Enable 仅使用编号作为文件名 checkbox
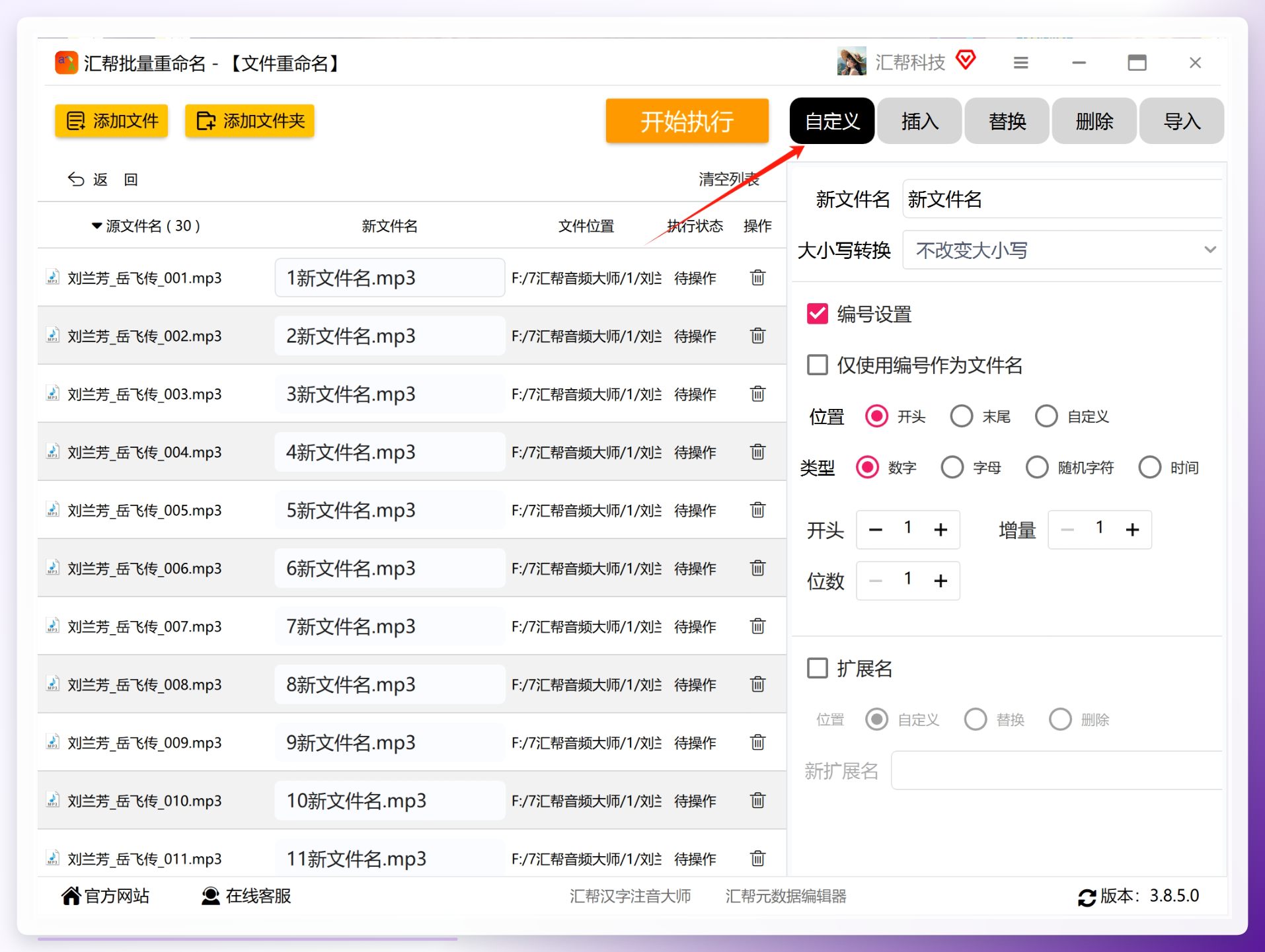This screenshot has height=952, width=1265. click(818, 365)
